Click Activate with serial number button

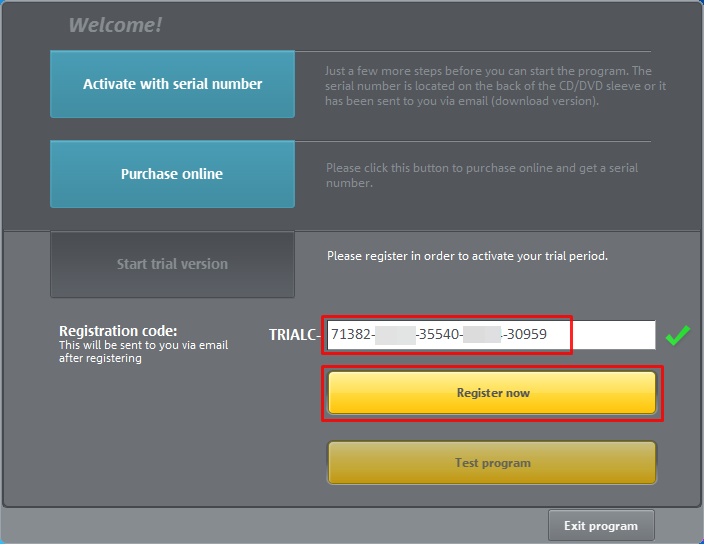coord(172,84)
